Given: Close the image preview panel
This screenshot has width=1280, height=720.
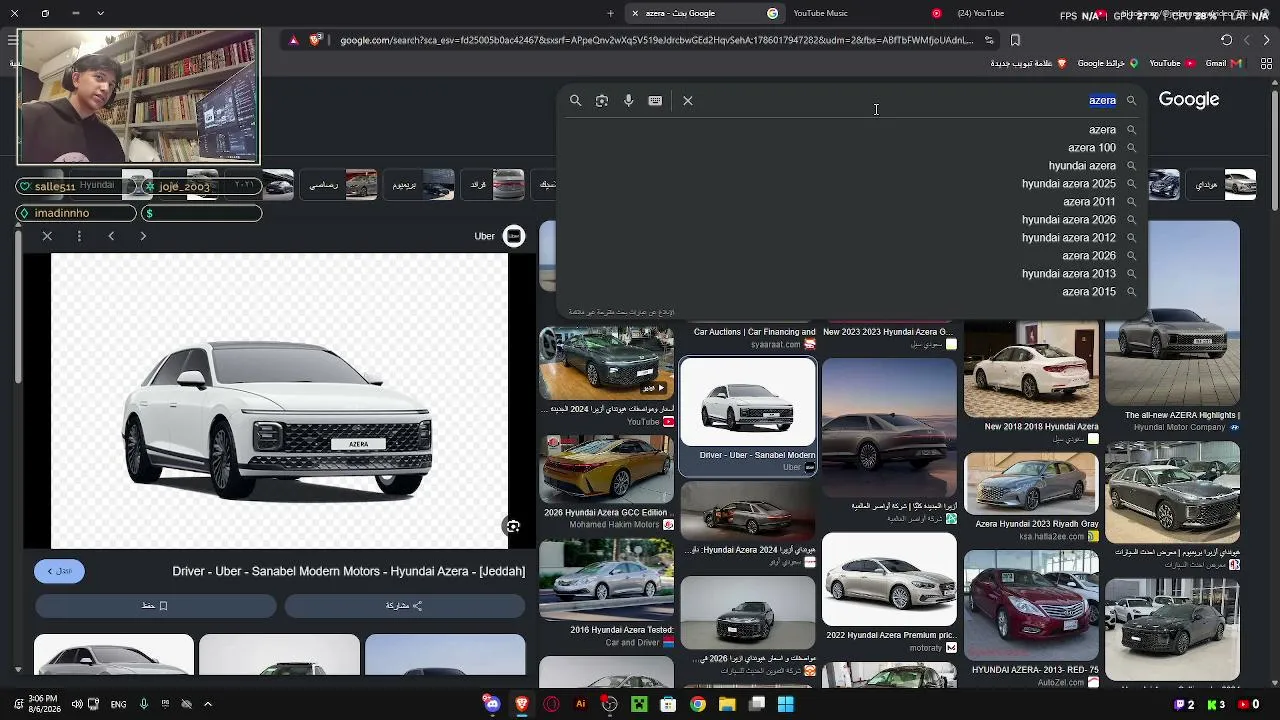Looking at the screenshot, I should [47, 236].
